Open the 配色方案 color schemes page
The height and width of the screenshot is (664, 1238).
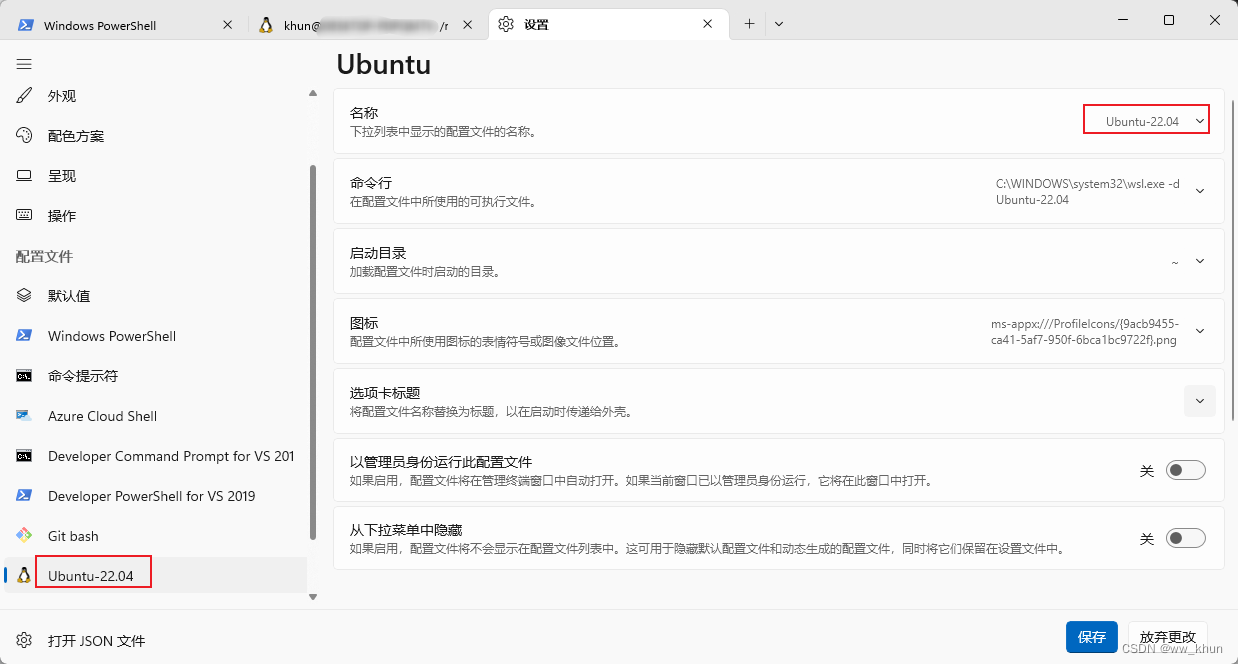pos(75,136)
